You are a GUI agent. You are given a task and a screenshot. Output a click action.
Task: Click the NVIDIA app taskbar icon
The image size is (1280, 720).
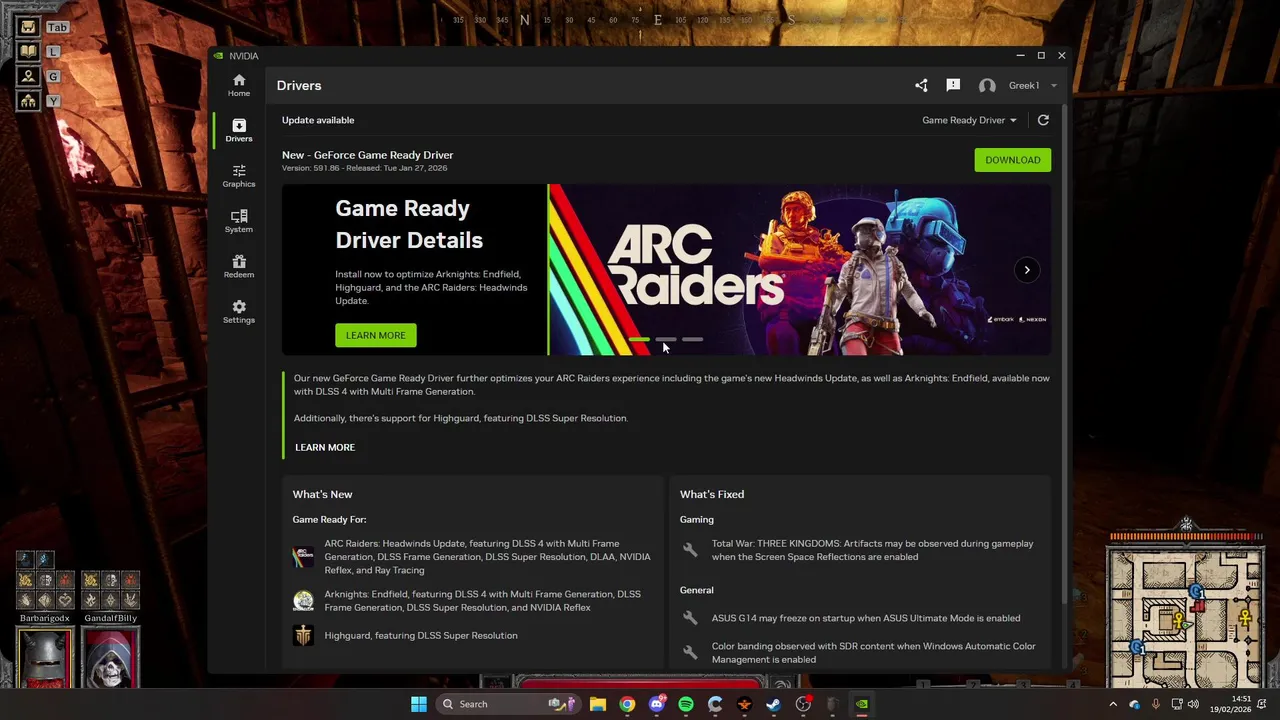click(862, 704)
